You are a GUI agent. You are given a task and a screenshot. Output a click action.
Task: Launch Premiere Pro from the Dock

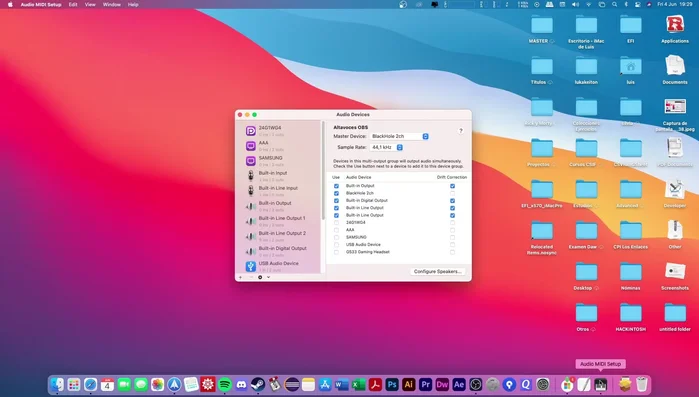426,385
